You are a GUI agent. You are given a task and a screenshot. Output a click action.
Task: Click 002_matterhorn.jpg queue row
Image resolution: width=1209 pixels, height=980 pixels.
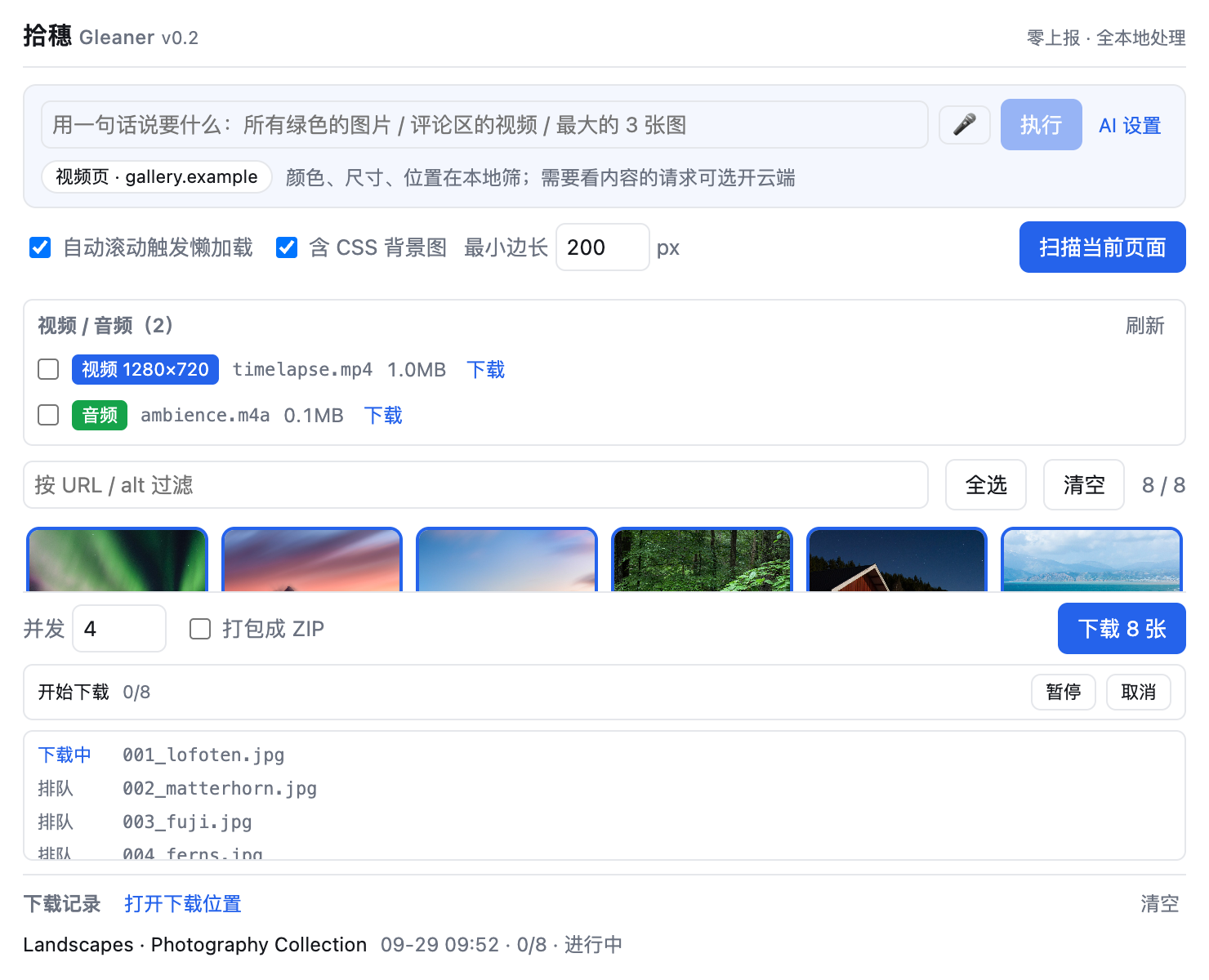pos(220,789)
